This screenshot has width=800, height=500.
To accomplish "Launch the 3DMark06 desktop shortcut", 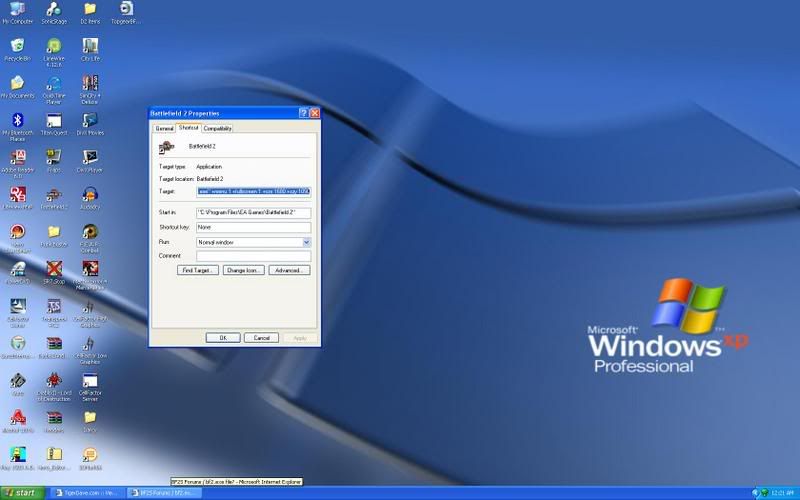I will pyautogui.click(x=90, y=460).
